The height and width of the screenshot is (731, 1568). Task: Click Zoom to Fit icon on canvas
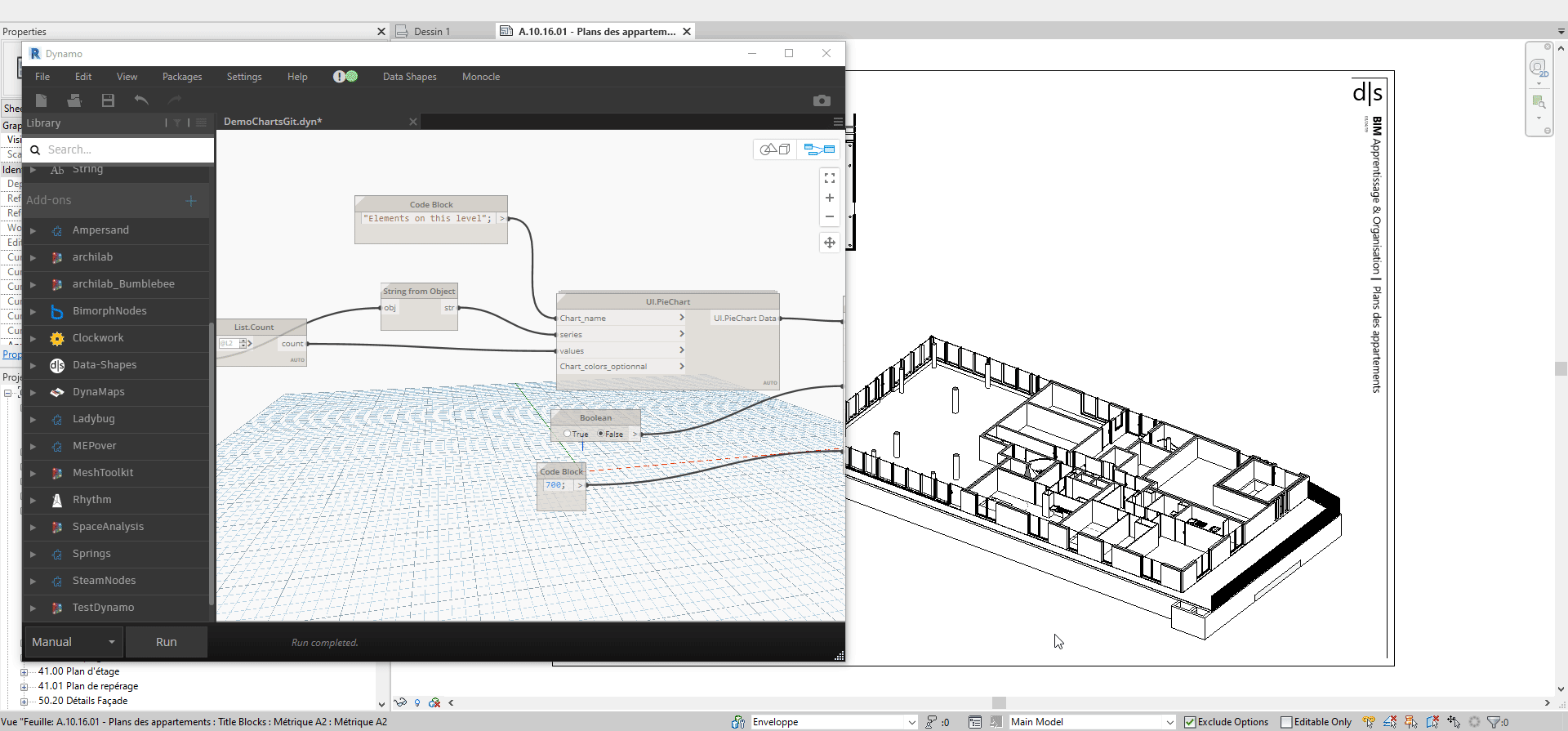[x=830, y=178]
